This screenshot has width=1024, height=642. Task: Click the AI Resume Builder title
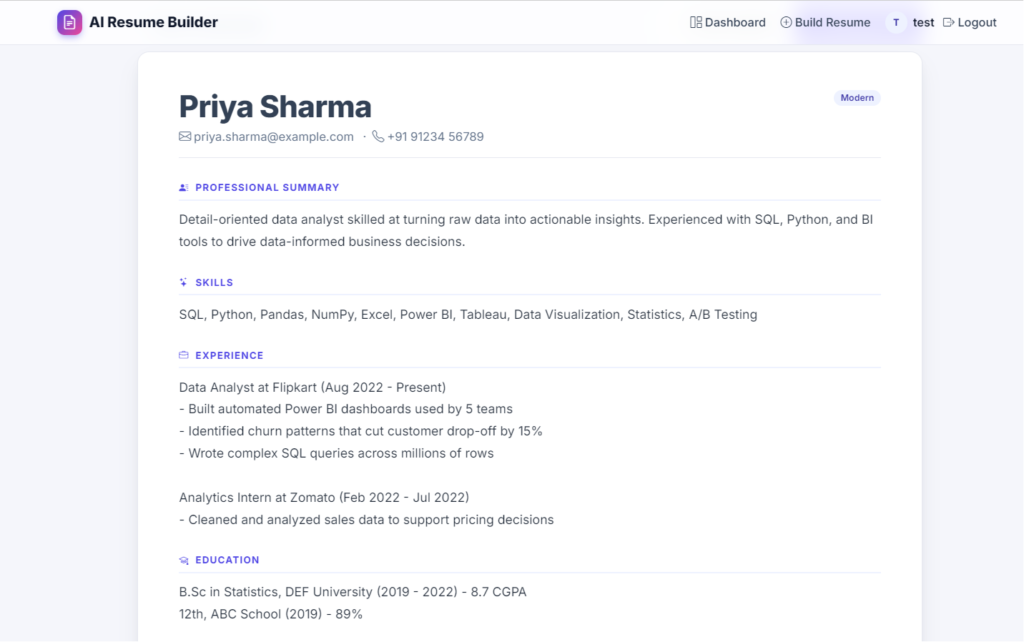[x=153, y=22]
